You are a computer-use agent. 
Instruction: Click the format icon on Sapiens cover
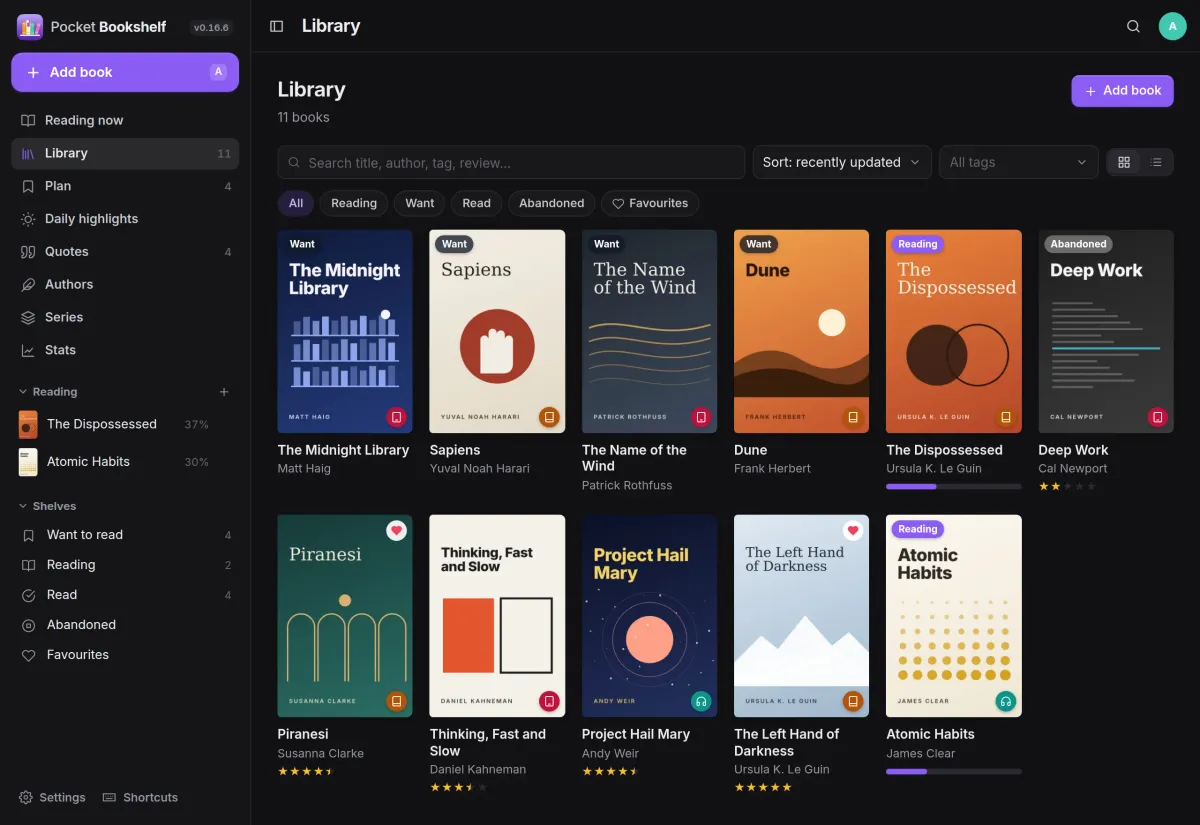(548, 416)
